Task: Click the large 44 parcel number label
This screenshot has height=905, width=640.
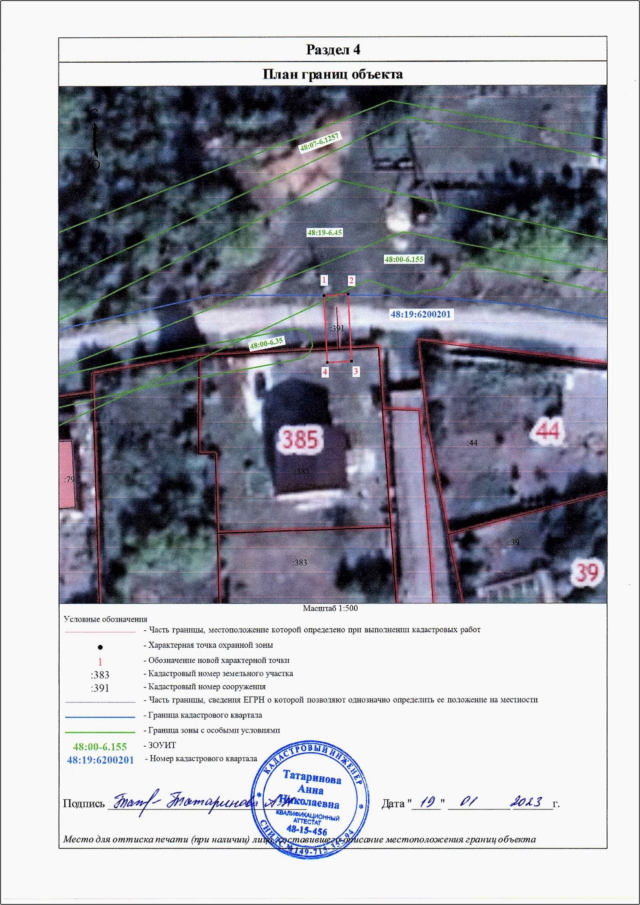Action: [547, 431]
